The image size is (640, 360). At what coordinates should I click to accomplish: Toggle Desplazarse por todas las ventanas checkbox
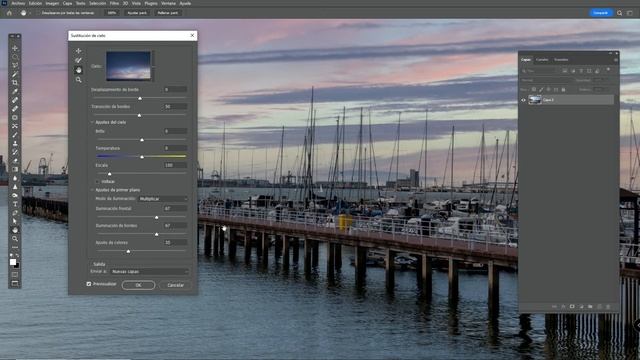pos(38,13)
